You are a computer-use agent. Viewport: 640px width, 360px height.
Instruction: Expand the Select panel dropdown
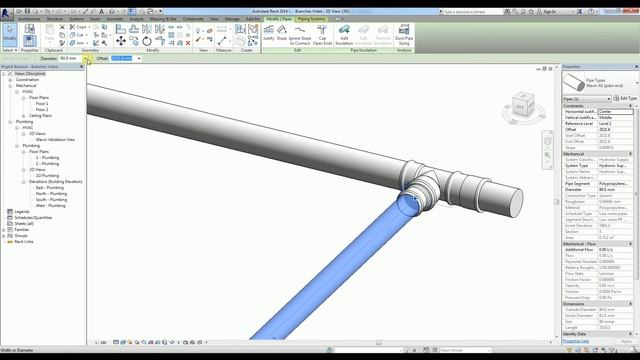tap(10, 50)
